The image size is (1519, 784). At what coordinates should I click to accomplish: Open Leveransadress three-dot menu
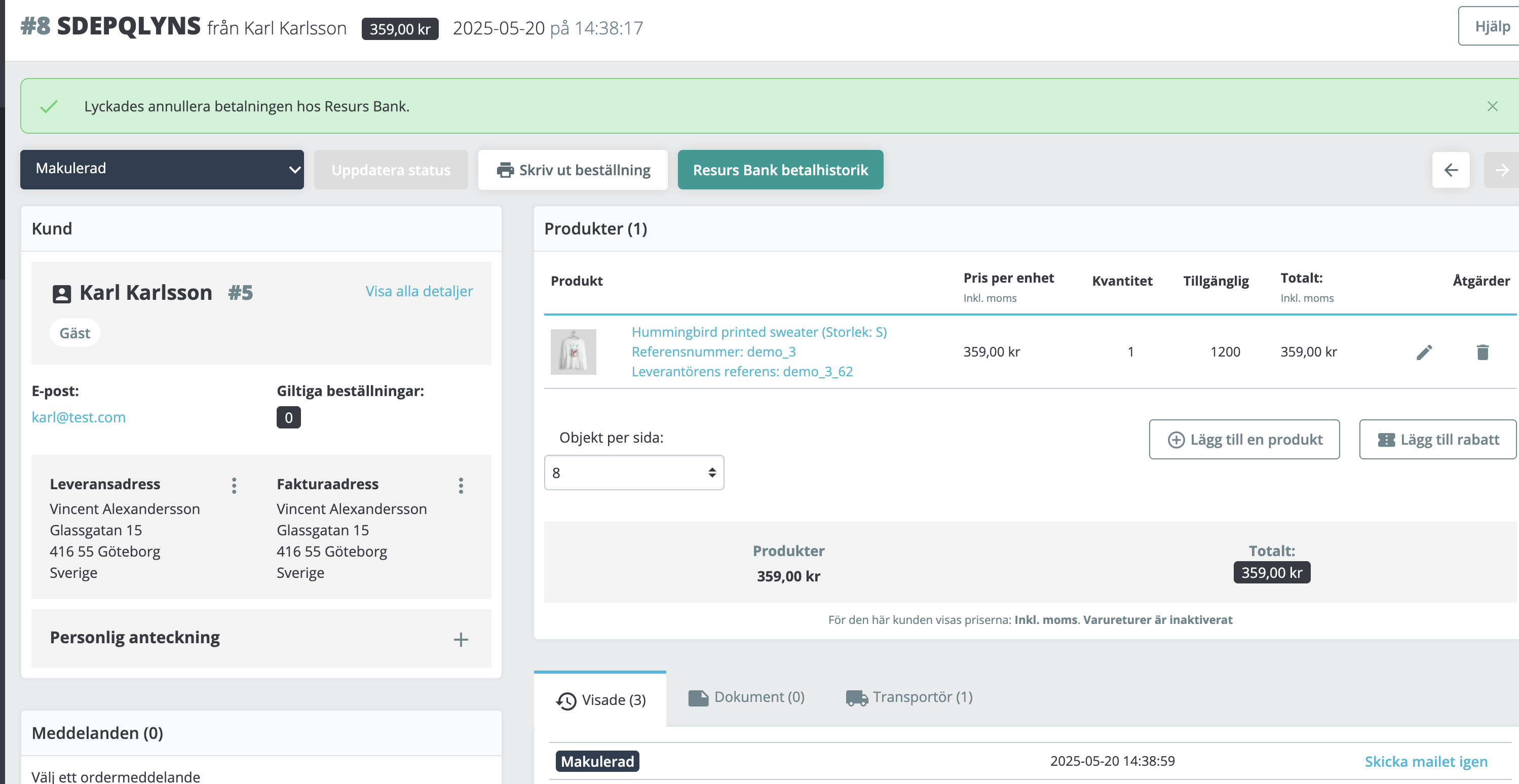coord(234,486)
